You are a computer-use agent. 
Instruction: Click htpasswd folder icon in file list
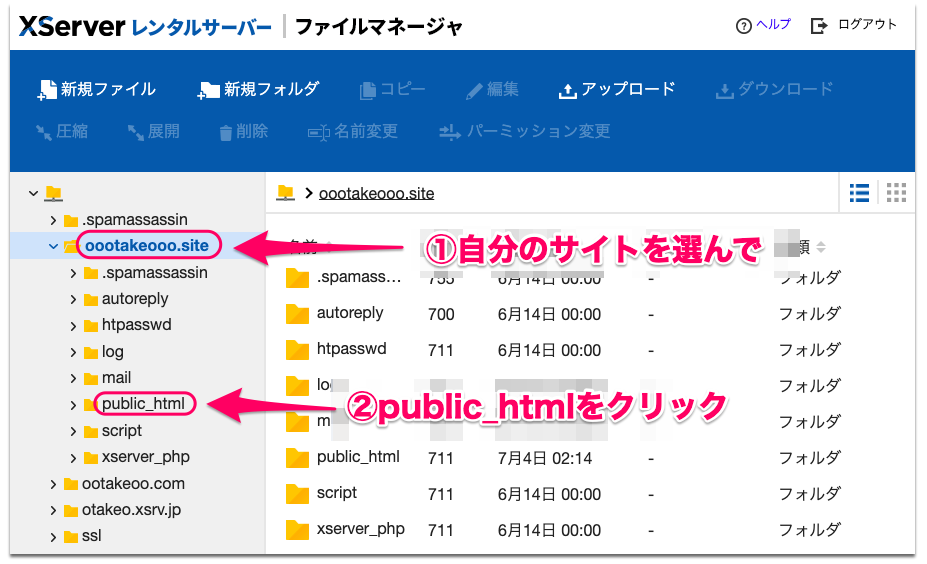[297, 350]
